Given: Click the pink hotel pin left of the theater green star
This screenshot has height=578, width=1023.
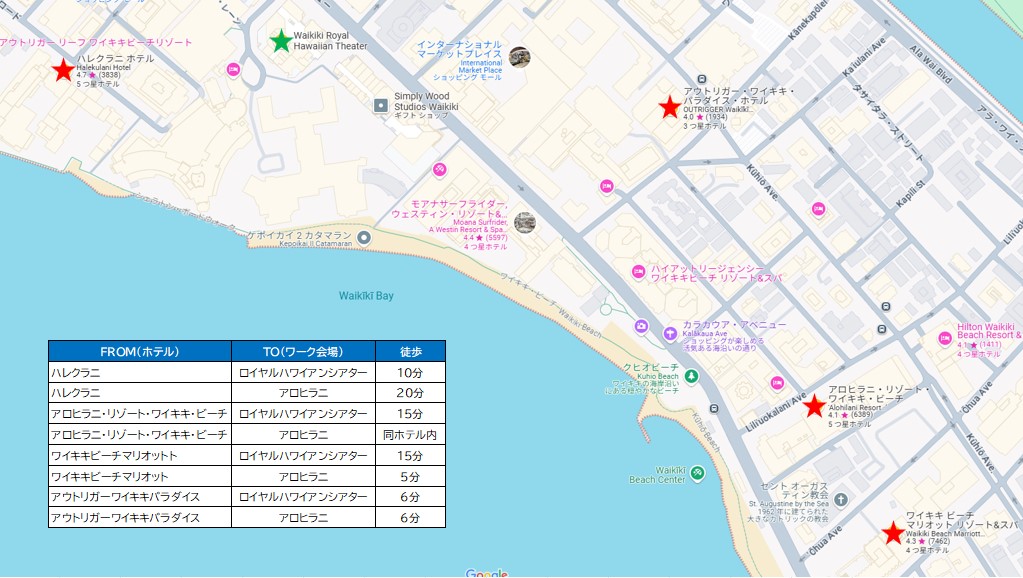Looking at the screenshot, I should tap(233, 69).
